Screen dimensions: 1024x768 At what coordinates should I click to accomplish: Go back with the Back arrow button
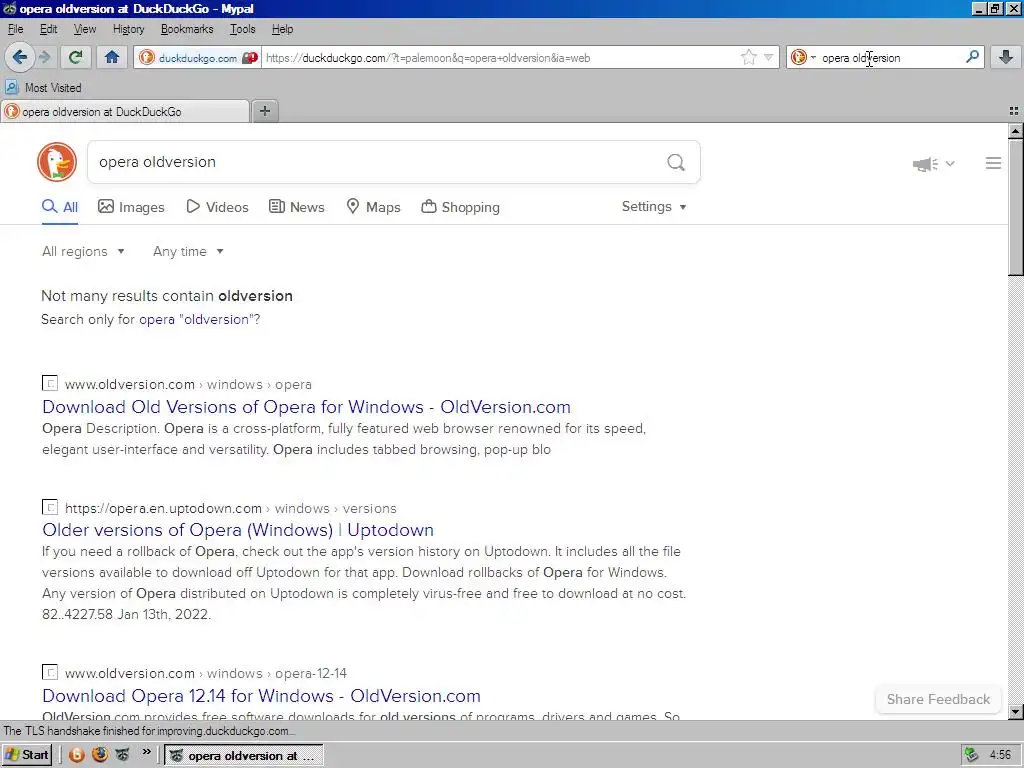[x=20, y=57]
